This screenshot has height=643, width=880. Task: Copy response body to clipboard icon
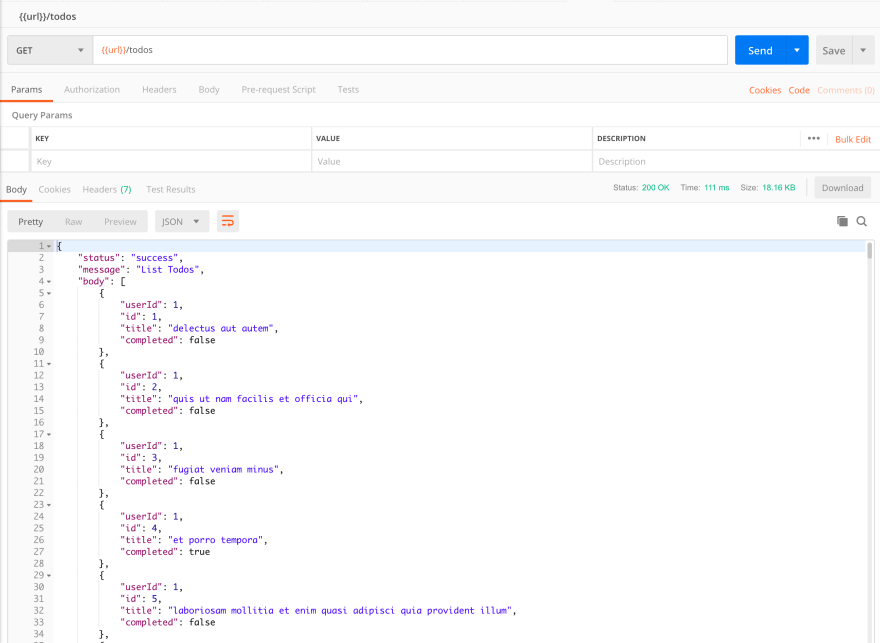[x=842, y=221]
